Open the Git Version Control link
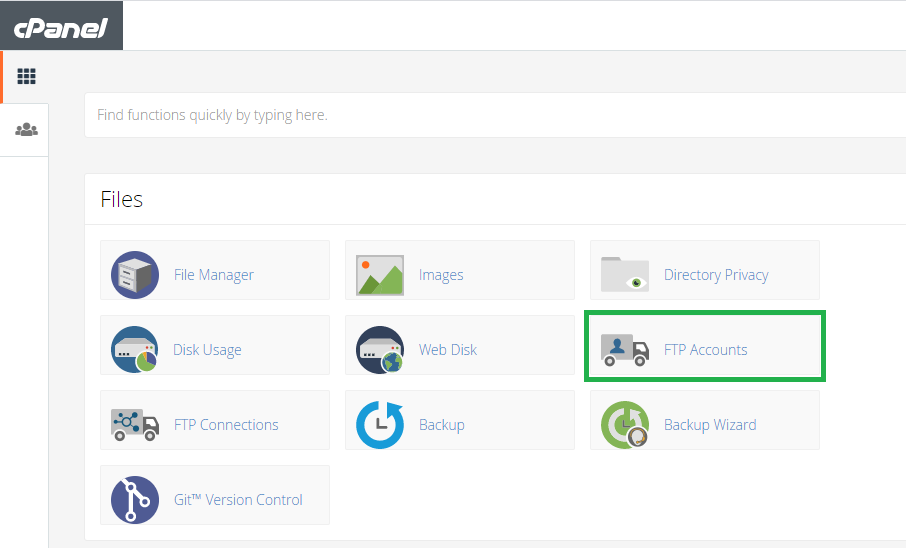 pyautogui.click(x=238, y=500)
